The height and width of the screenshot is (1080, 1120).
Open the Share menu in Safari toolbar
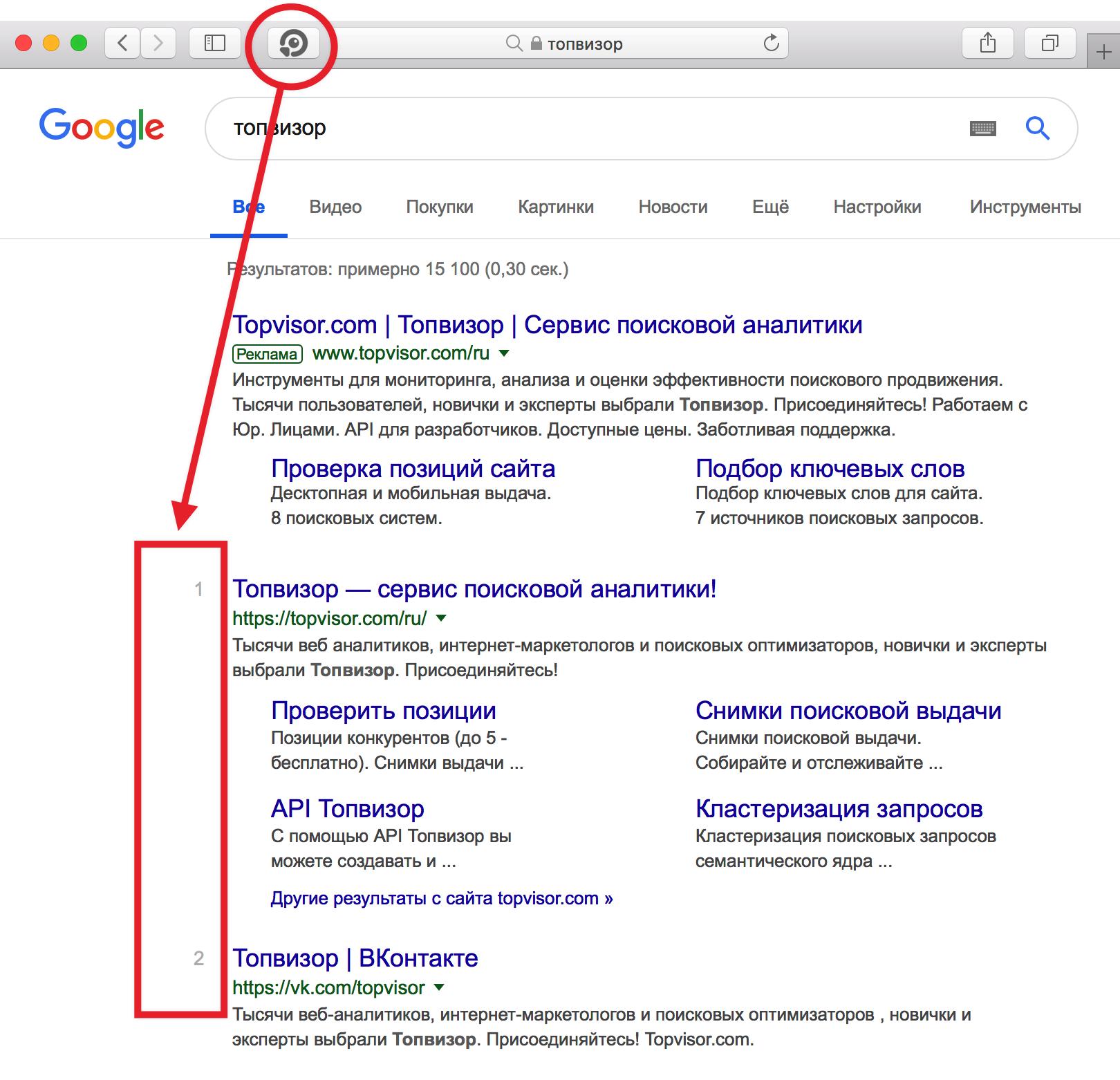coord(988,44)
